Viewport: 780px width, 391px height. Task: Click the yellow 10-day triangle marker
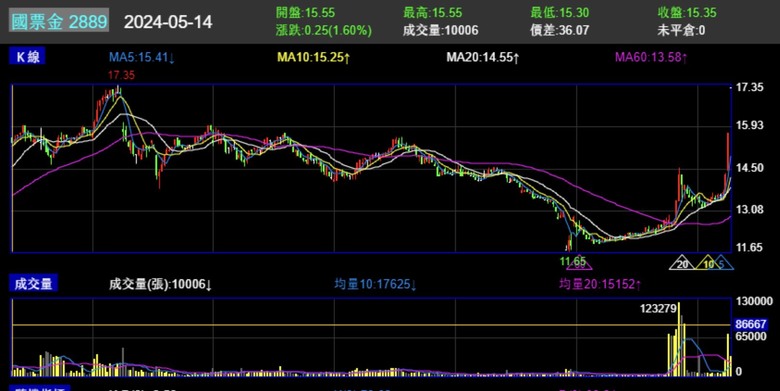pyautogui.click(x=708, y=263)
